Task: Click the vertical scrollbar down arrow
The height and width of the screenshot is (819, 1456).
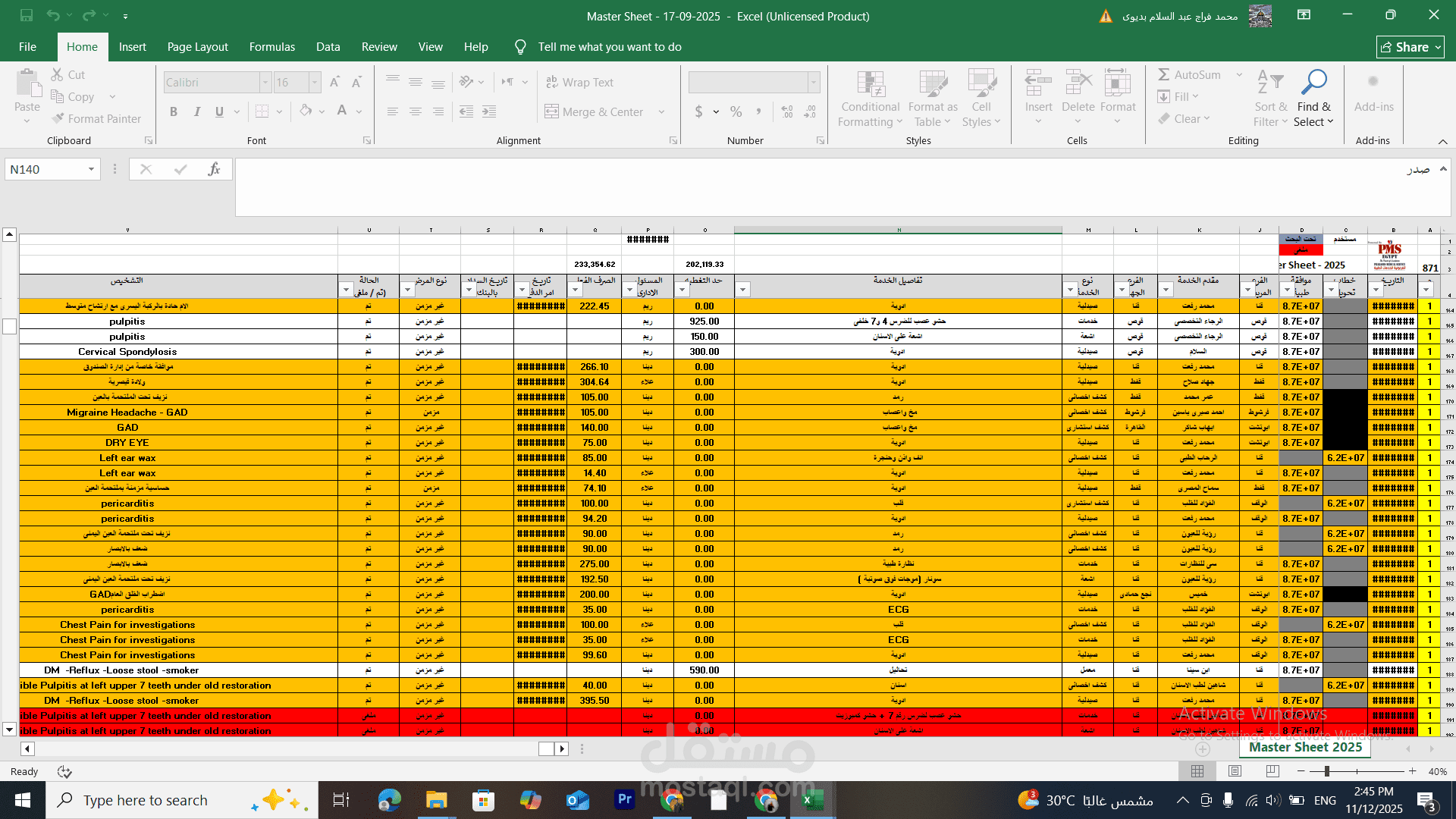Action: 9,730
